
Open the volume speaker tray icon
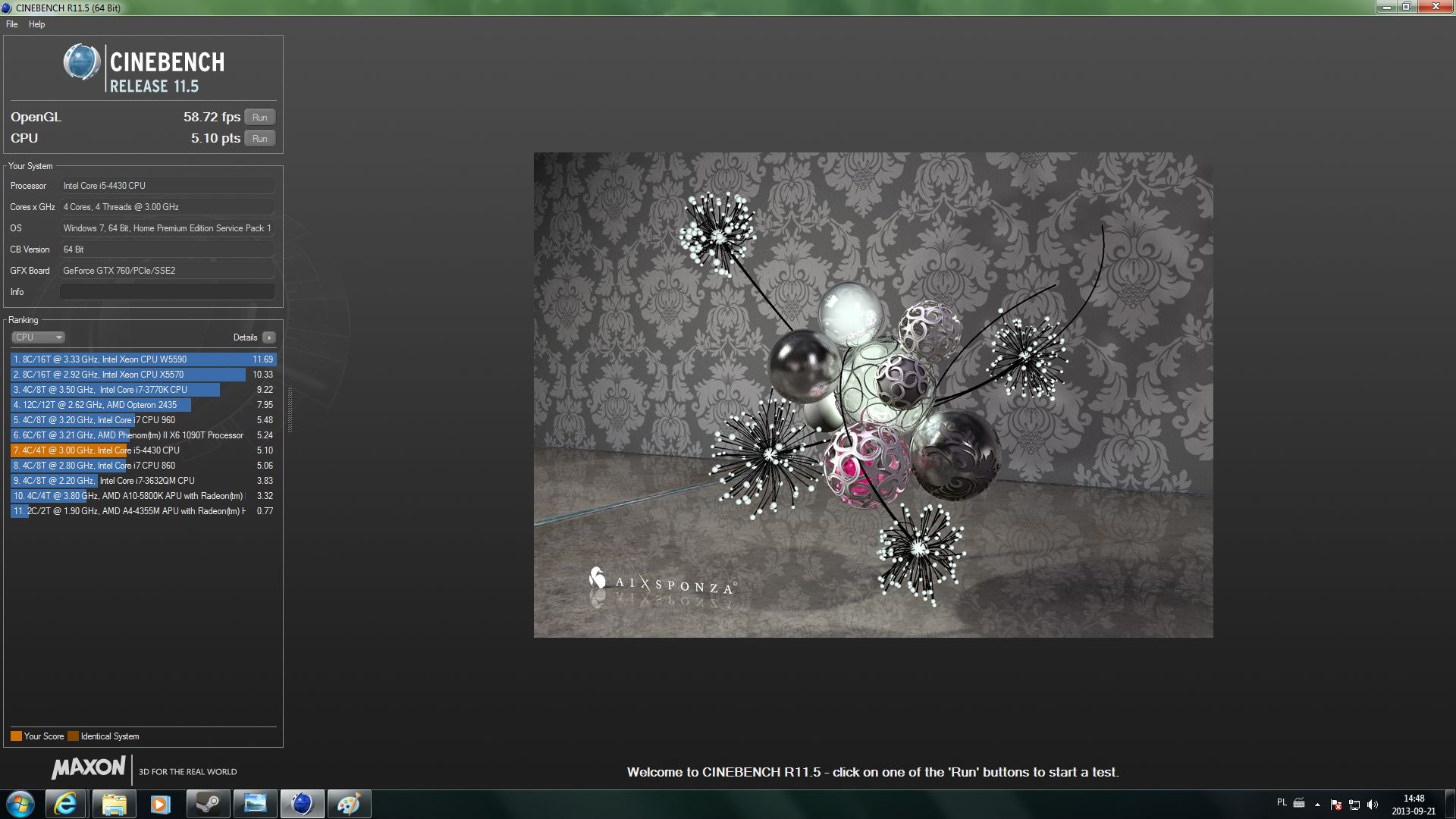(x=1373, y=805)
